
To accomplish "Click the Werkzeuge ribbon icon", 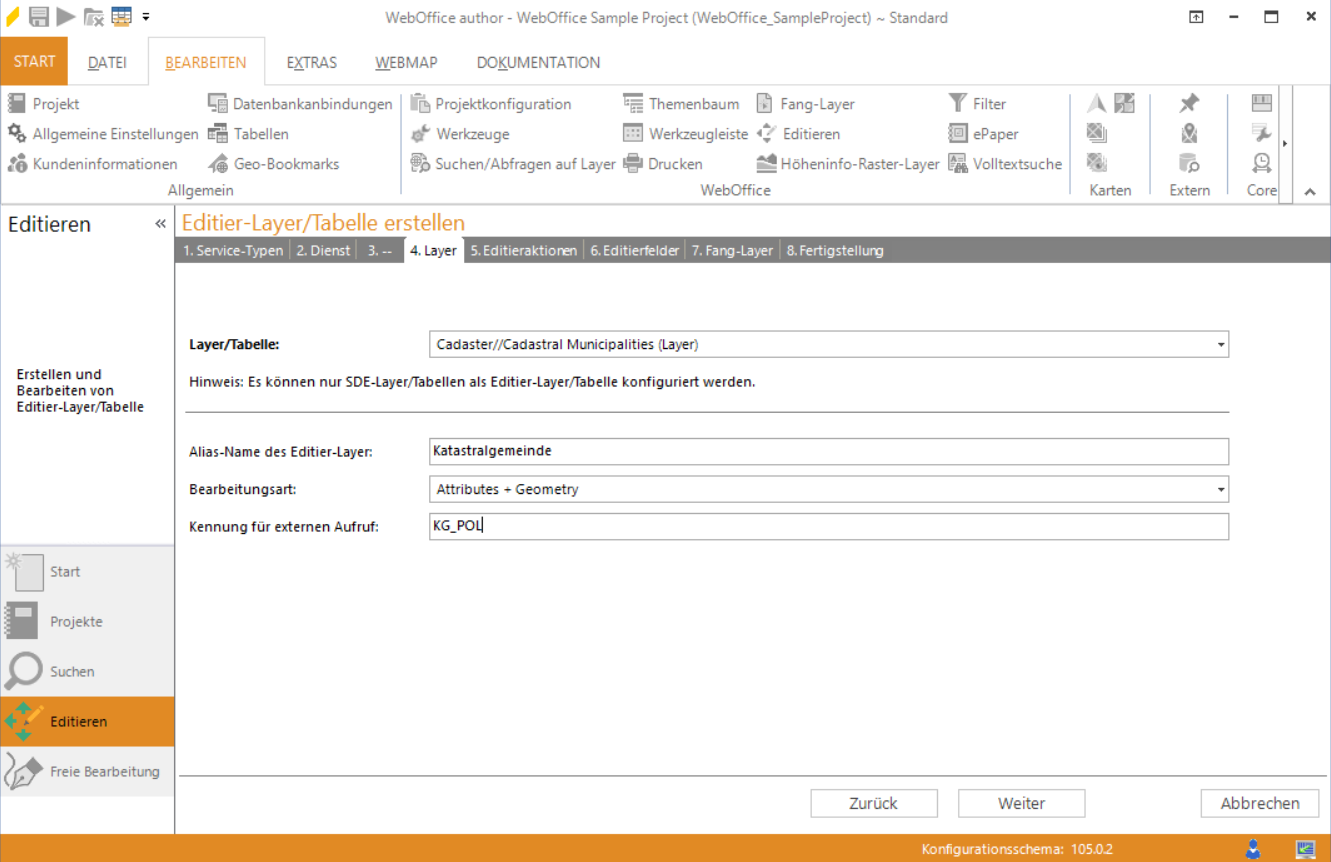I will pos(420,134).
